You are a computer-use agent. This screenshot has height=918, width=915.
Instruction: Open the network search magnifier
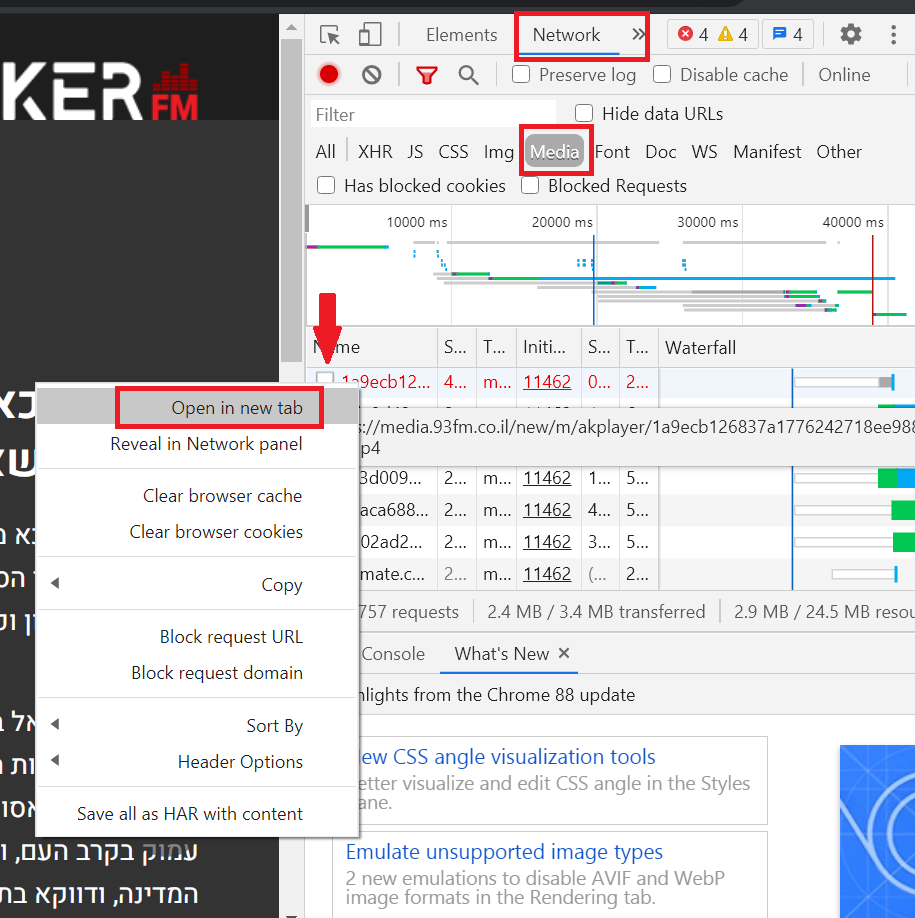pos(468,75)
